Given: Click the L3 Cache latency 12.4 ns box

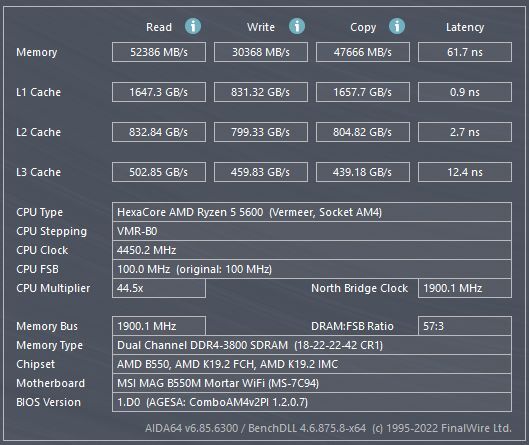Looking at the screenshot, I should point(465,172).
